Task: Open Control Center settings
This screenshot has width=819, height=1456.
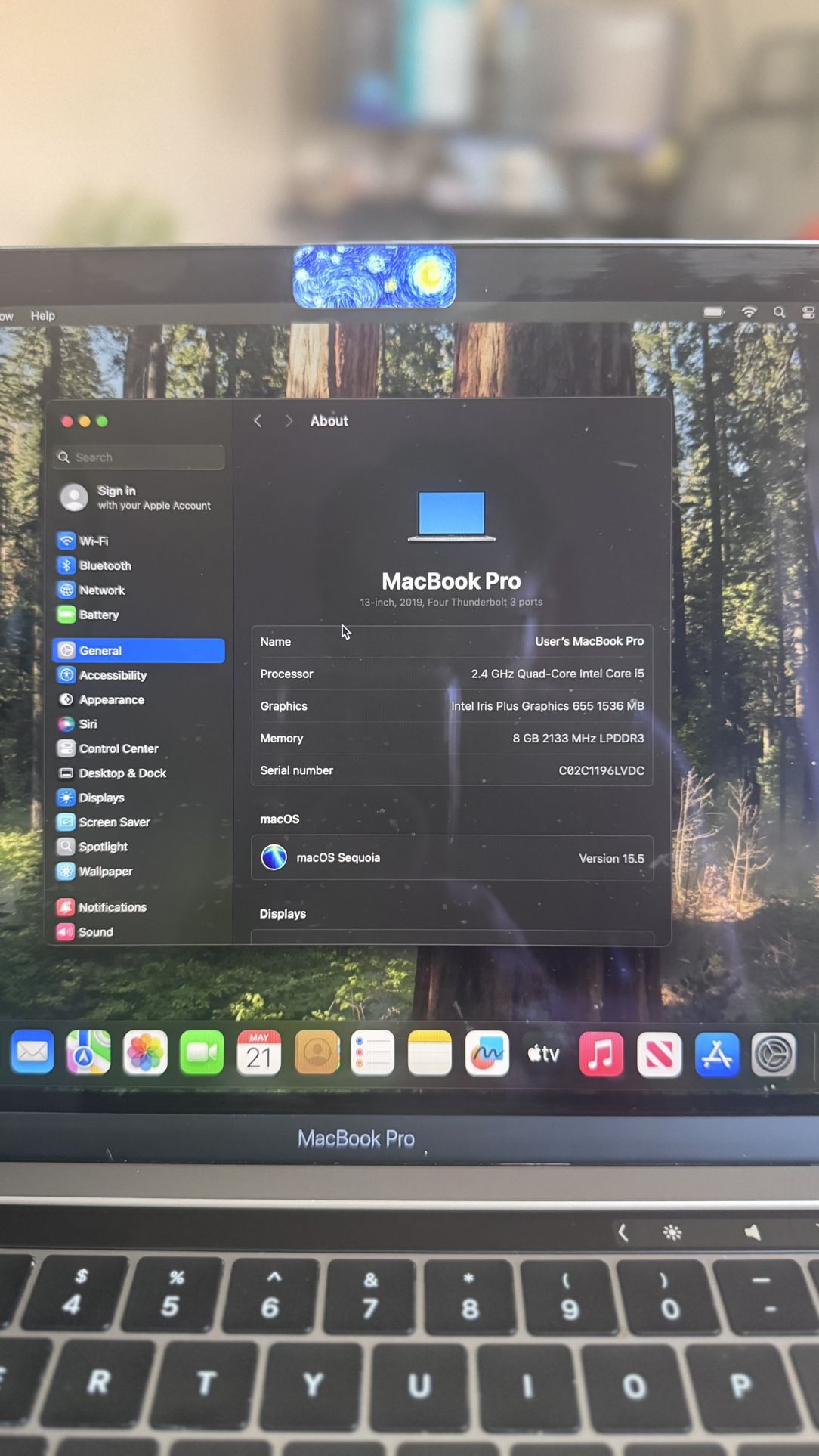Action: [108, 748]
